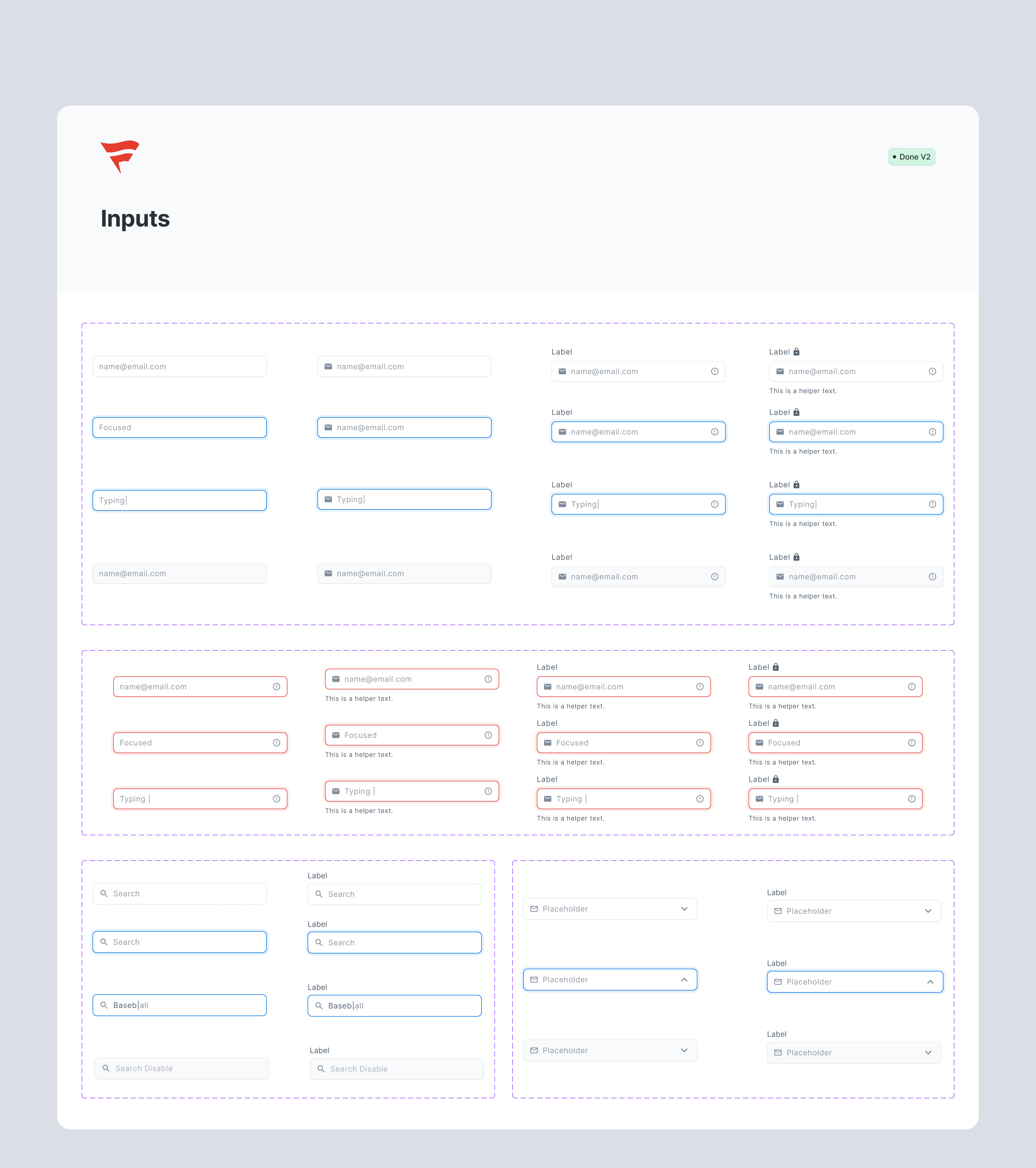Screen dimensions: 1036x1168
Task: Click the search icon in unlabeled Baseball field
Action: click(x=104, y=1005)
